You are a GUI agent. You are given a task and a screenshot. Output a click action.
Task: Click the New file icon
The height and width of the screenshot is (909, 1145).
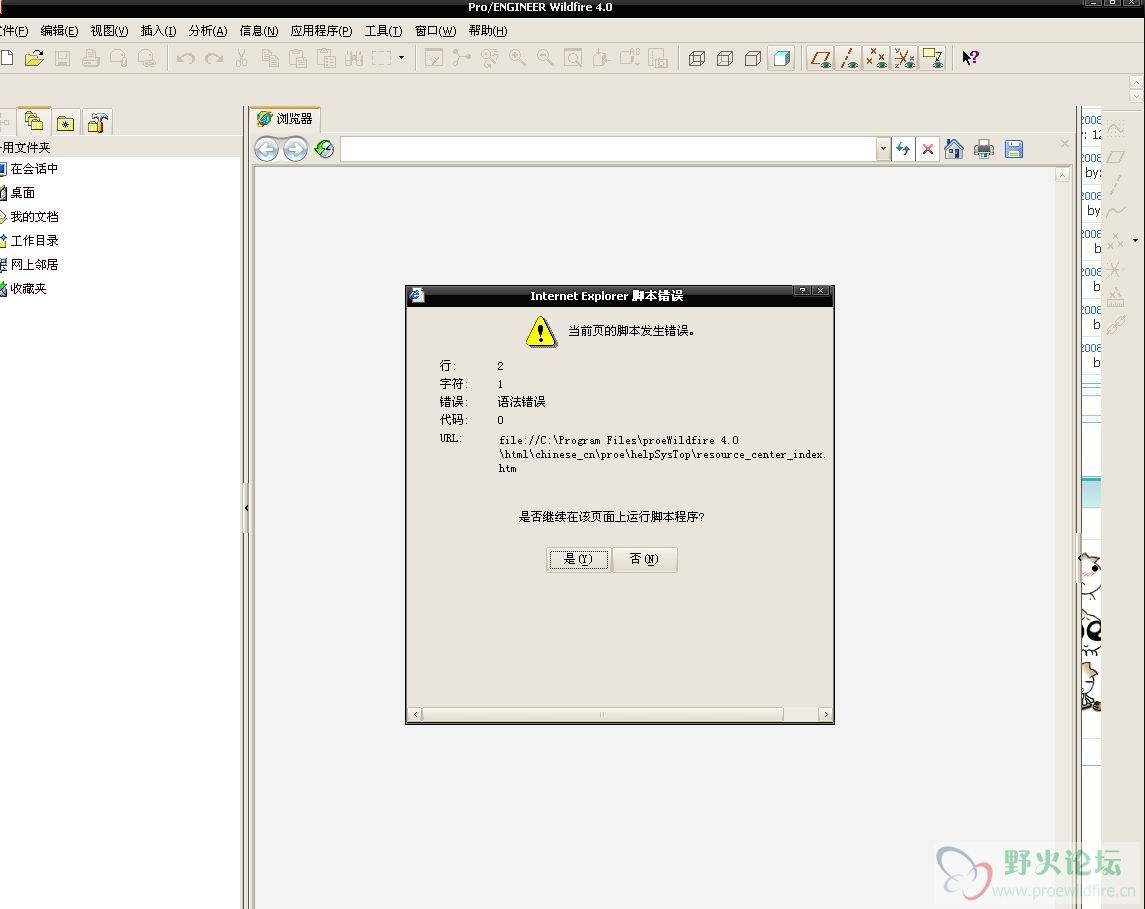pos(7,58)
